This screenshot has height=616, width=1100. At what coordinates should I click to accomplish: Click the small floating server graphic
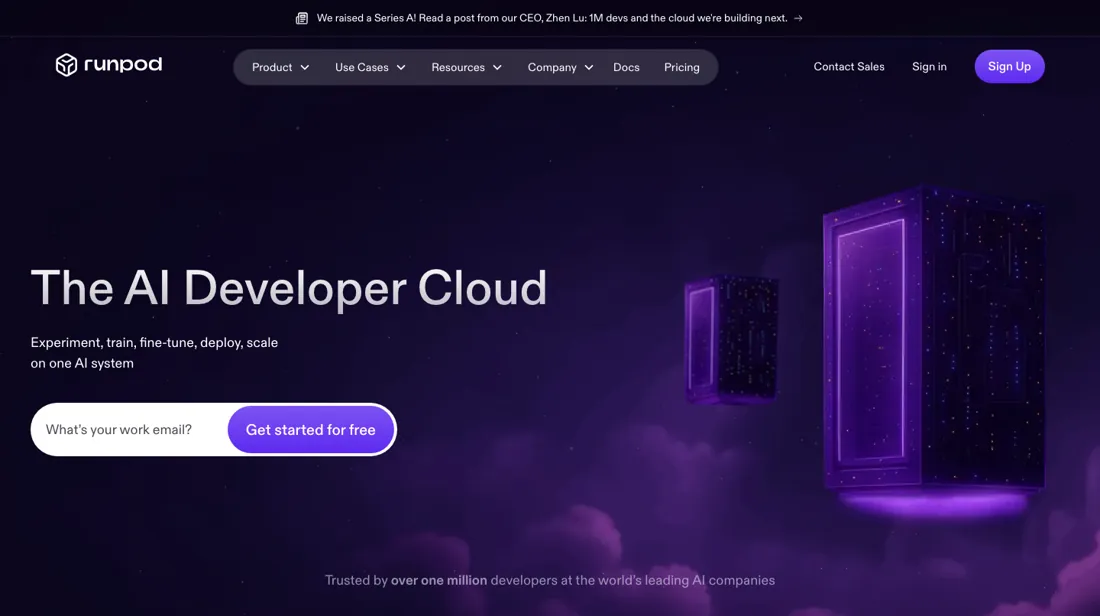(x=732, y=340)
